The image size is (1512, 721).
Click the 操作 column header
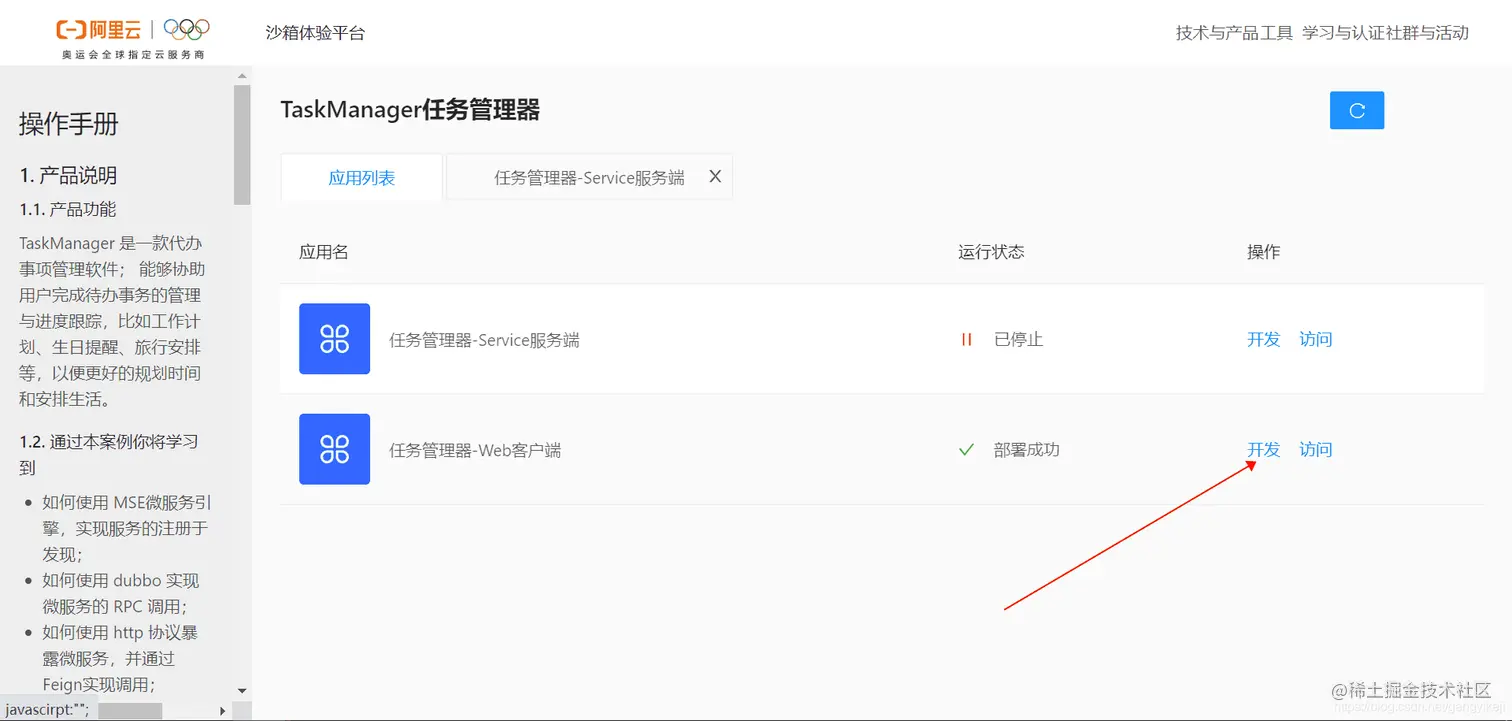(1263, 252)
